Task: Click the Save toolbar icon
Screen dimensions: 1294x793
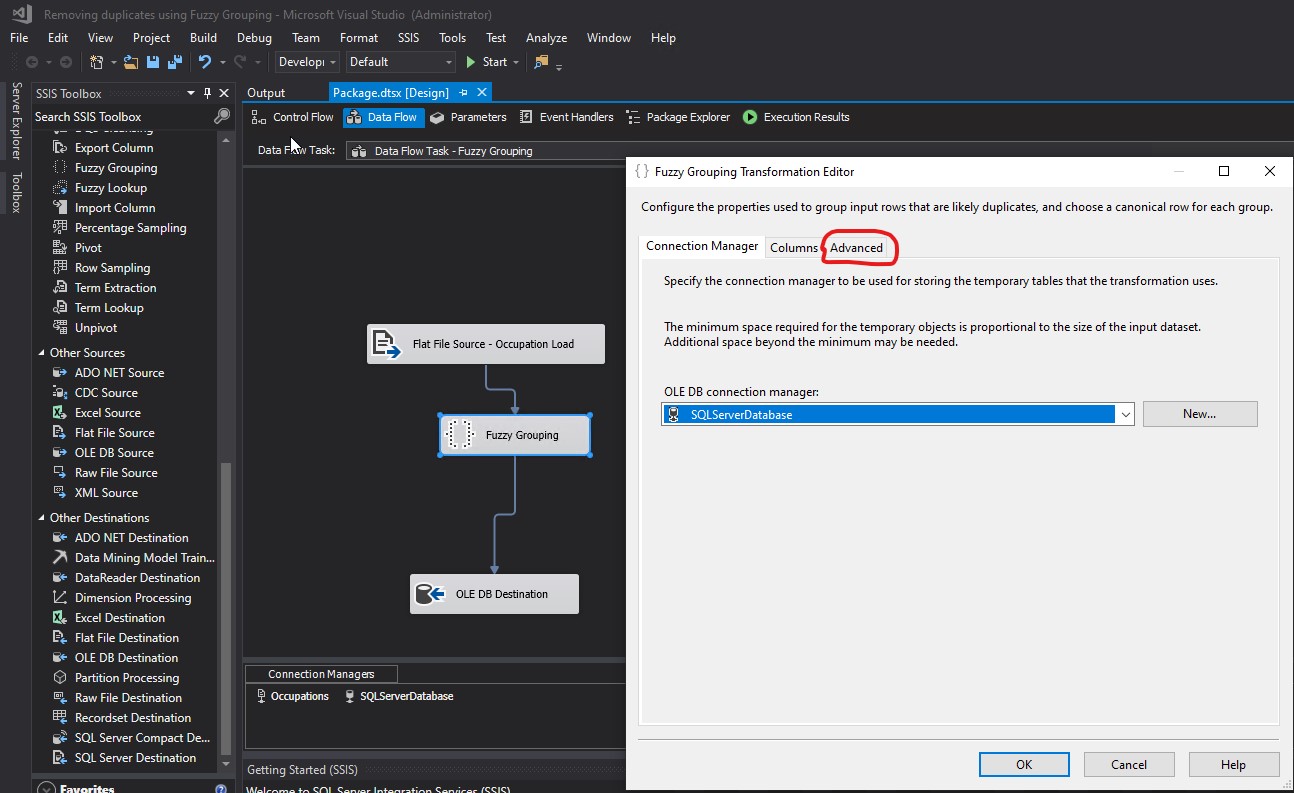Action: [153, 62]
